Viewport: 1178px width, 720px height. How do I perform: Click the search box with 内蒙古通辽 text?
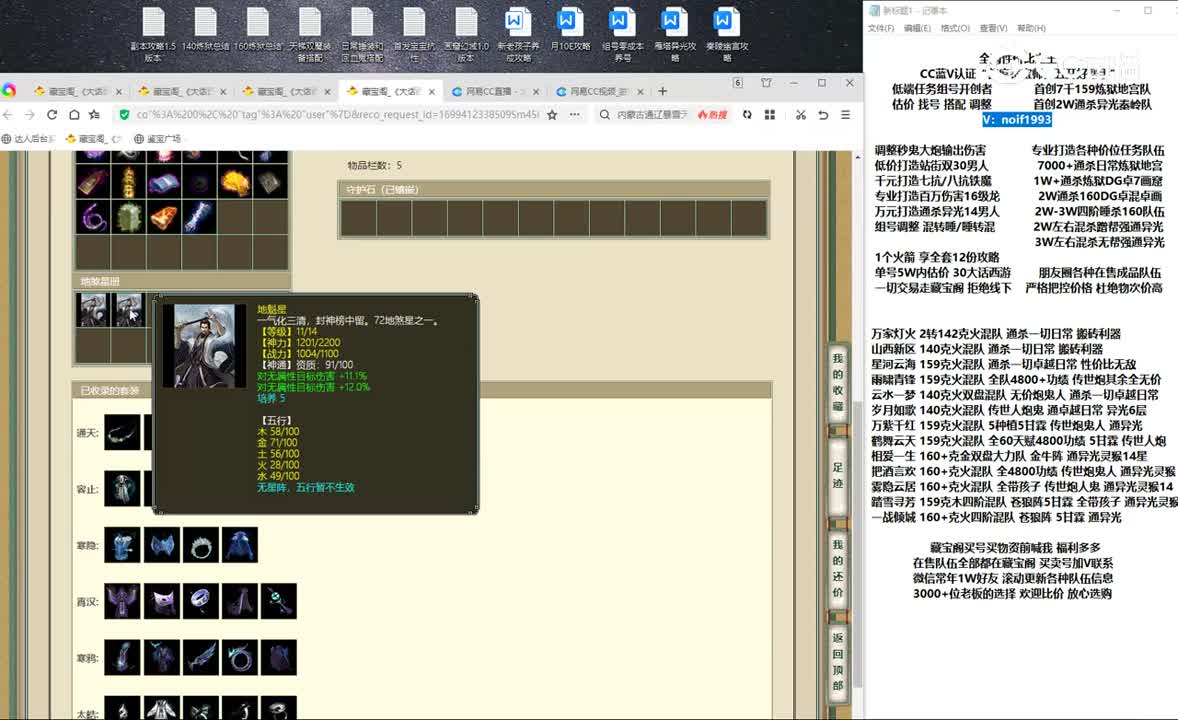click(x=652, y=115)
